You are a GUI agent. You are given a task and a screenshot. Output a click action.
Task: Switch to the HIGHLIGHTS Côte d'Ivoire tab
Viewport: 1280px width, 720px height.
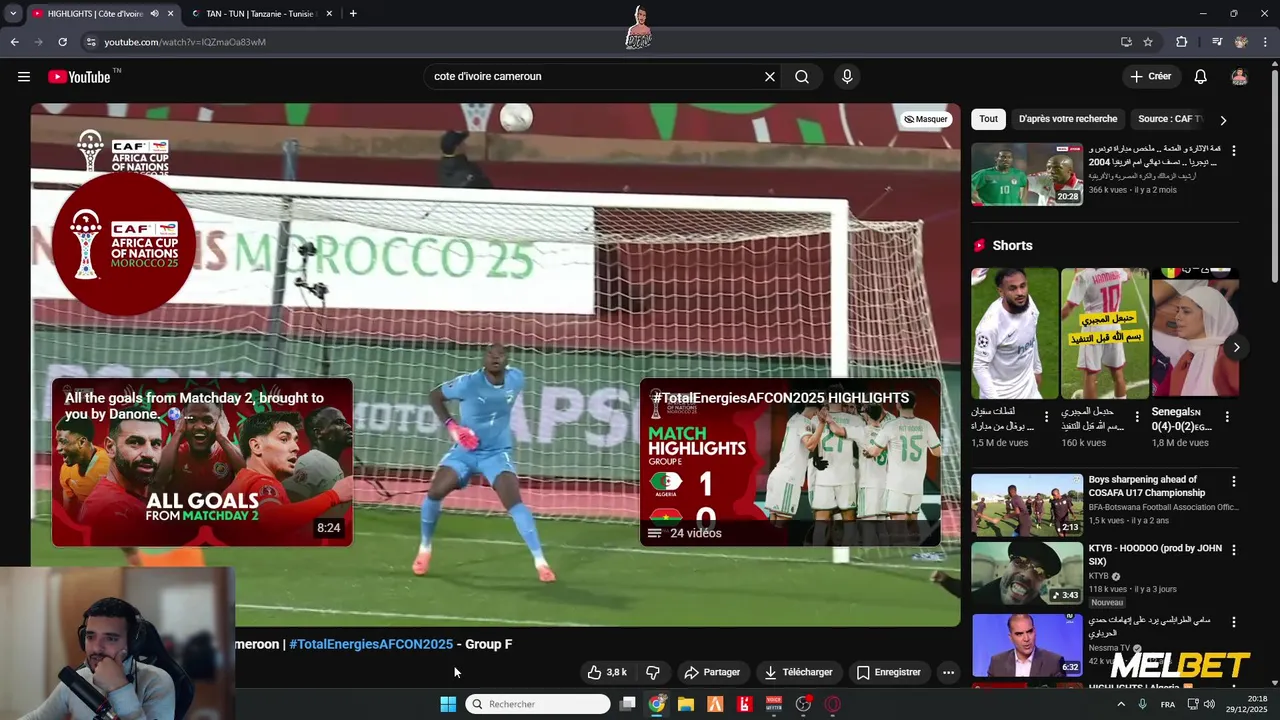coord(95,14)
